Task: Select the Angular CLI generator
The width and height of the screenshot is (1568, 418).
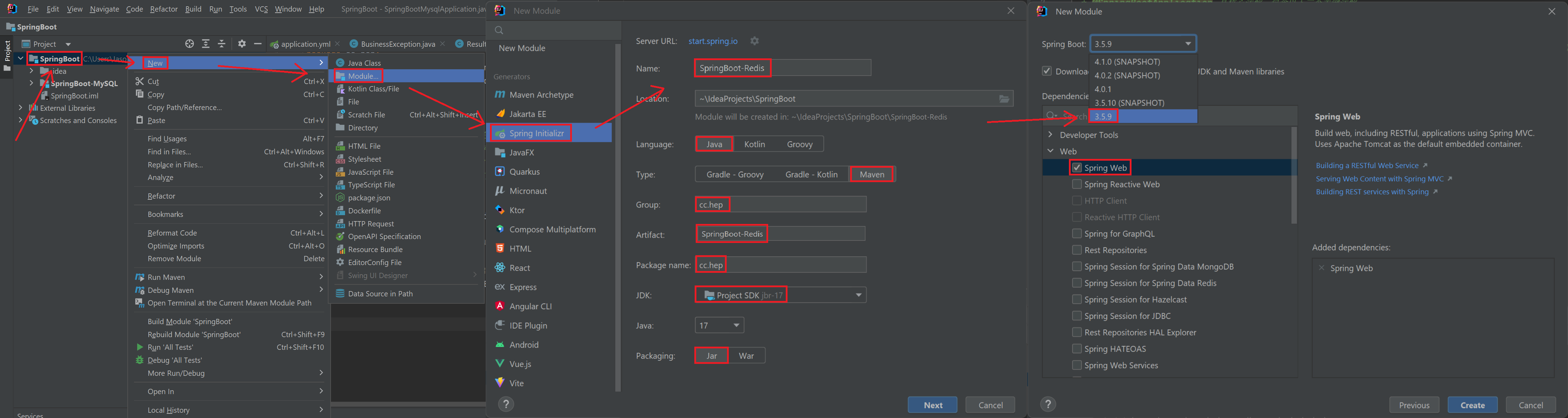Action: 530,306
